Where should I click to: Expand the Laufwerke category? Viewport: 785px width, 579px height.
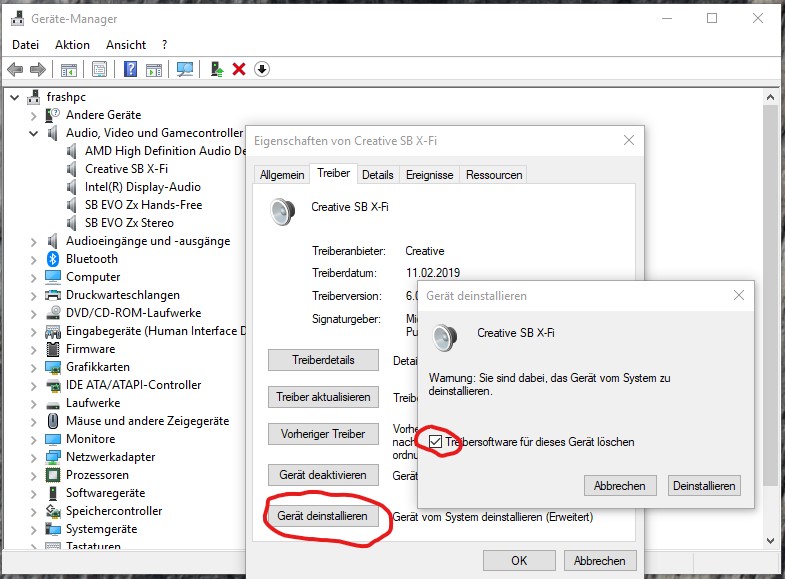(x=34, y=404)
